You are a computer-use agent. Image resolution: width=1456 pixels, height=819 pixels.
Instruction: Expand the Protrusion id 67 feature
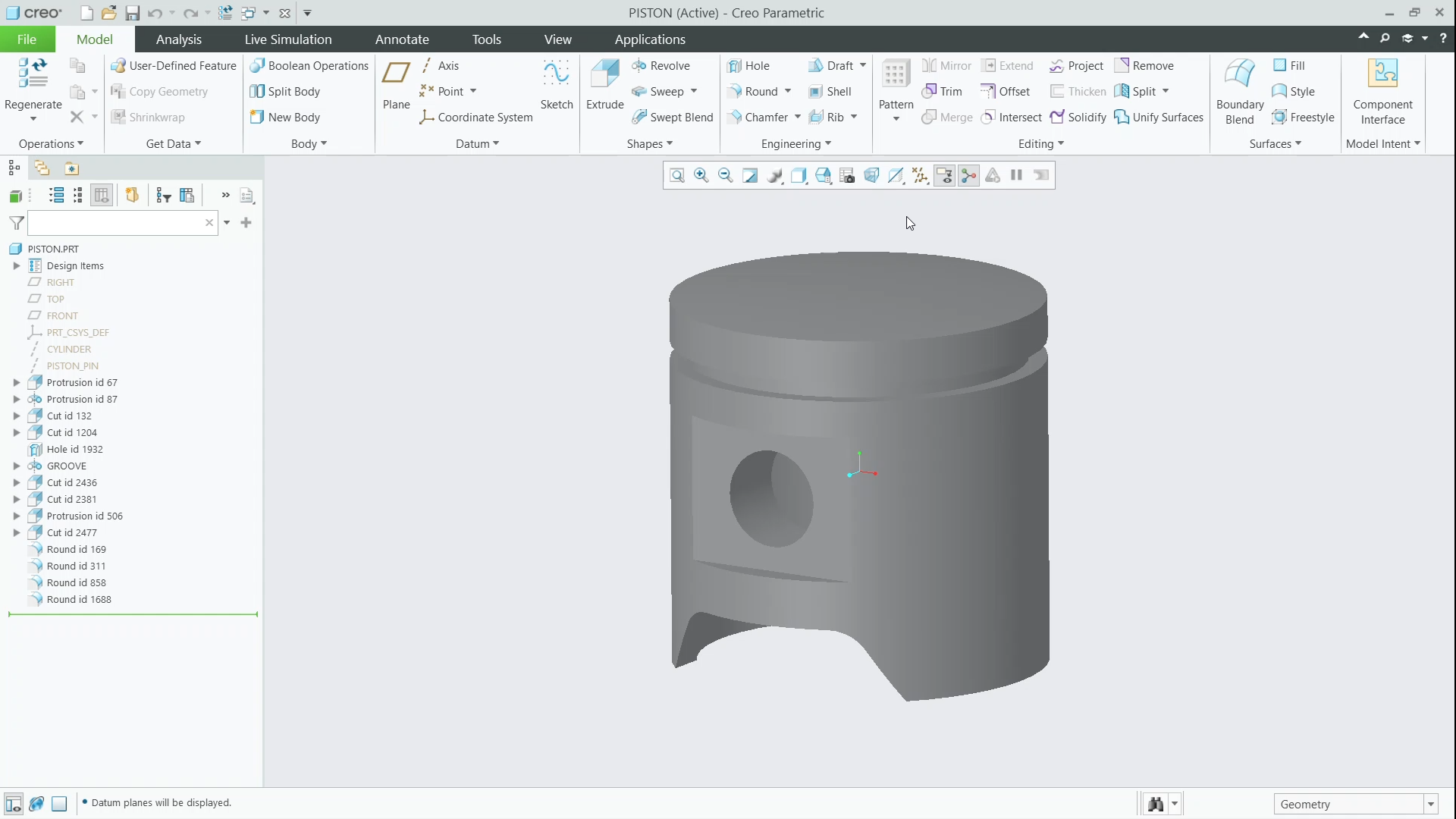pyautogui.click(x=17, y=383)
